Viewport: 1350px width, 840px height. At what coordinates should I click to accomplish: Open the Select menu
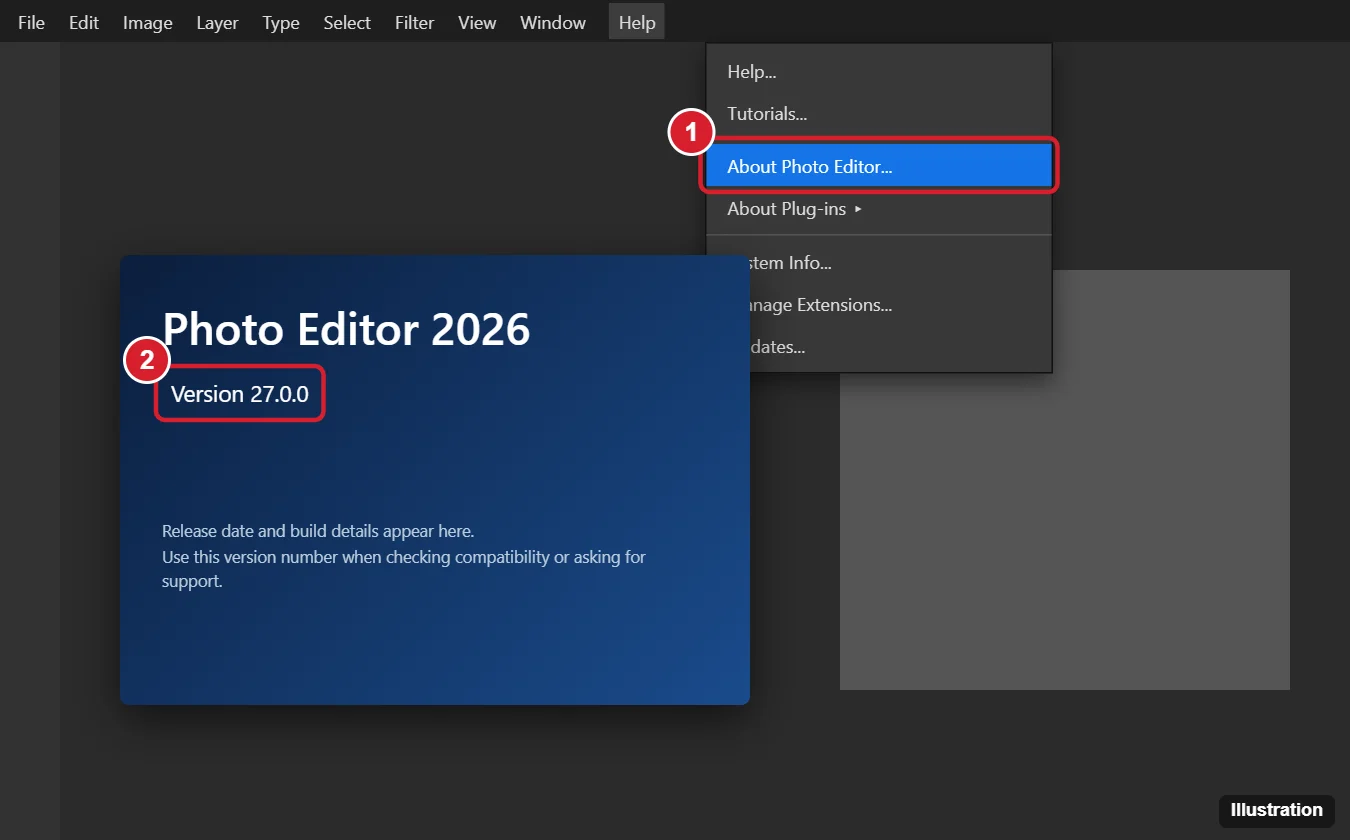tap(347, 22)
